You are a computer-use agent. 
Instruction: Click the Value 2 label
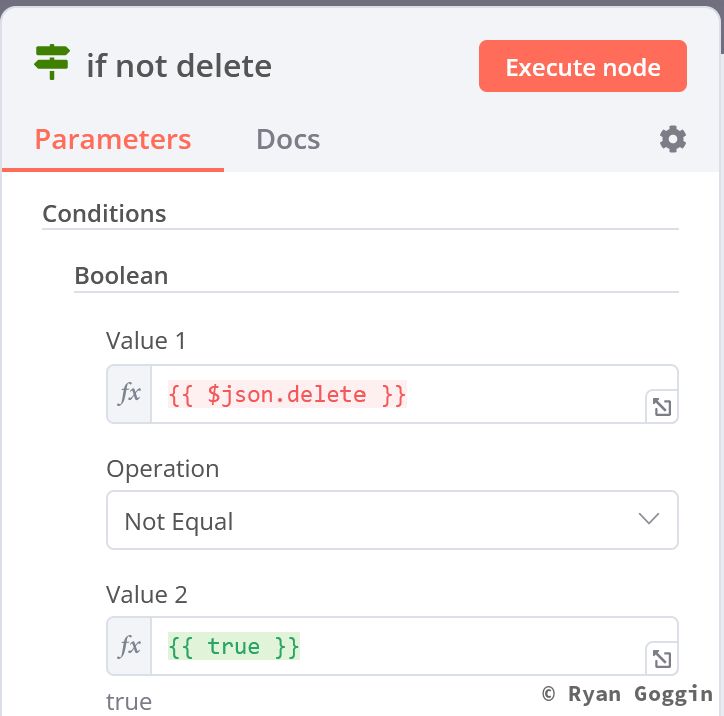[146, 595]
